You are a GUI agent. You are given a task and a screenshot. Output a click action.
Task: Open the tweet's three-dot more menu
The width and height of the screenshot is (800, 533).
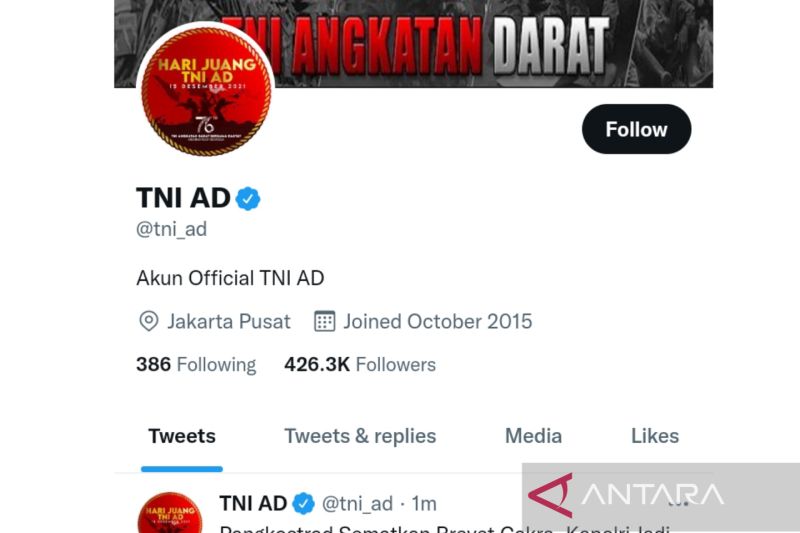pos(679,503)
